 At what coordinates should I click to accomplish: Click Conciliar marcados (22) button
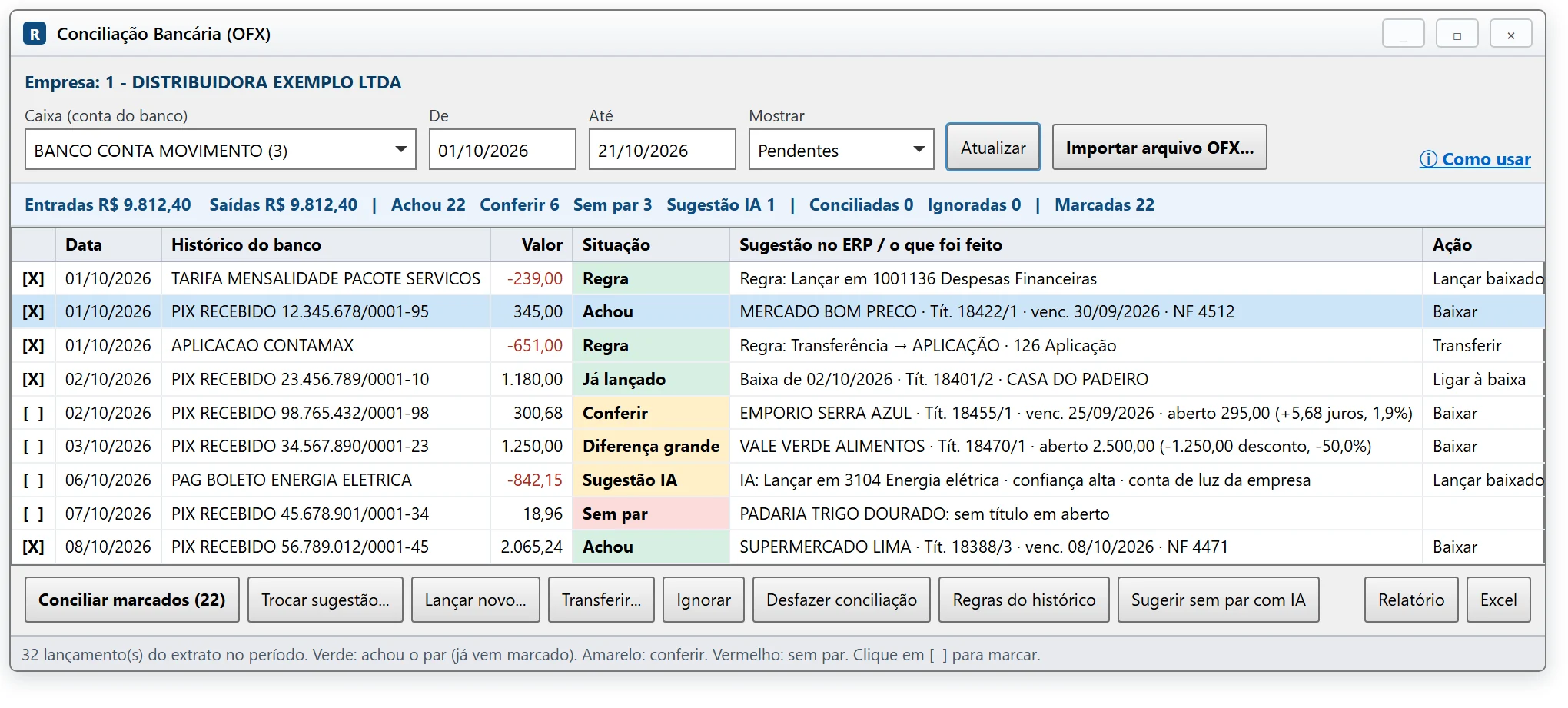coord(132,600)
